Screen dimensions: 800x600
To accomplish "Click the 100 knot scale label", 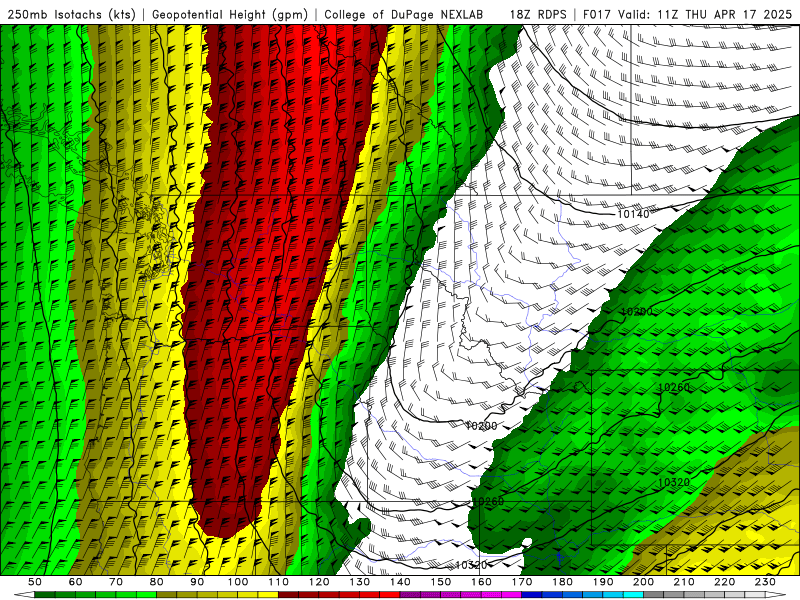I will 238,582.
